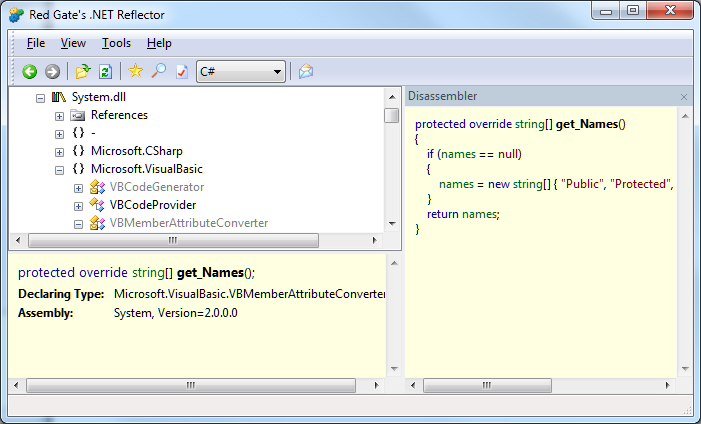This screenshot has height=424, width=701.
Task: Expand the References node
Action: pyautogui.click(x=59, y=116)
